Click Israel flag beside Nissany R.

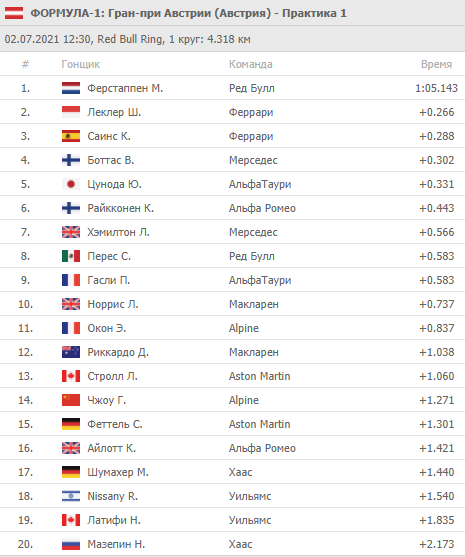[x=71, y=496]
